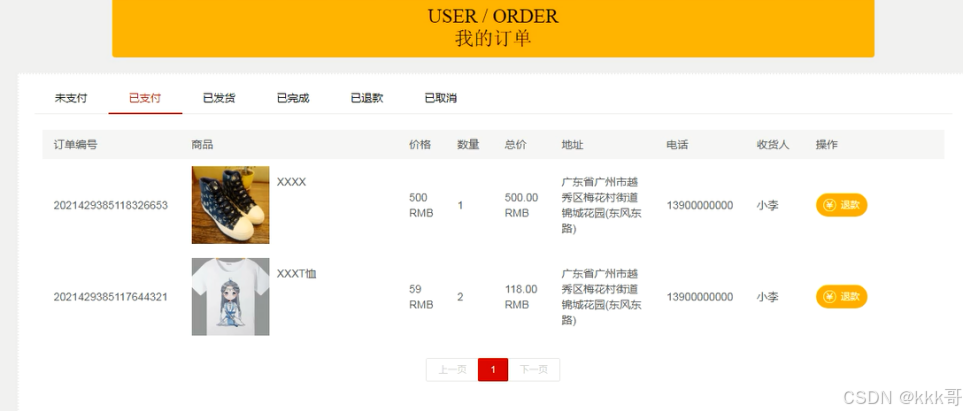This screenshot has height=415, width=966.
Task: Select order number 2021429385117644321
Action: click(x=110, y=297)
